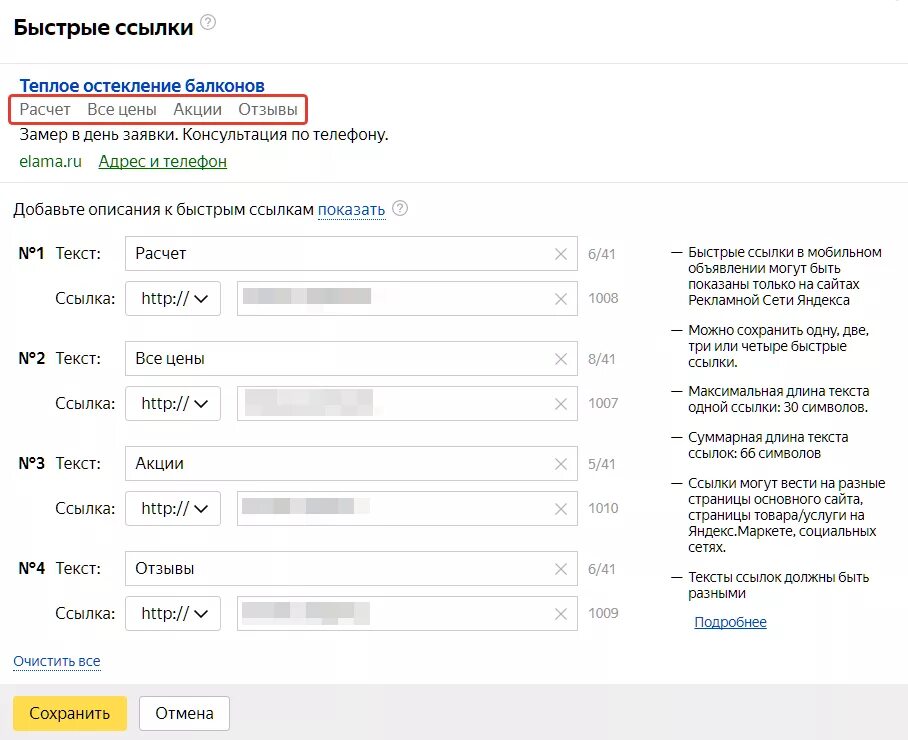Image resolution: width=908 pixels, height=740 pixels.
Task: Open http:// protocol dropdown for link №1
Action: pos(173,298)
